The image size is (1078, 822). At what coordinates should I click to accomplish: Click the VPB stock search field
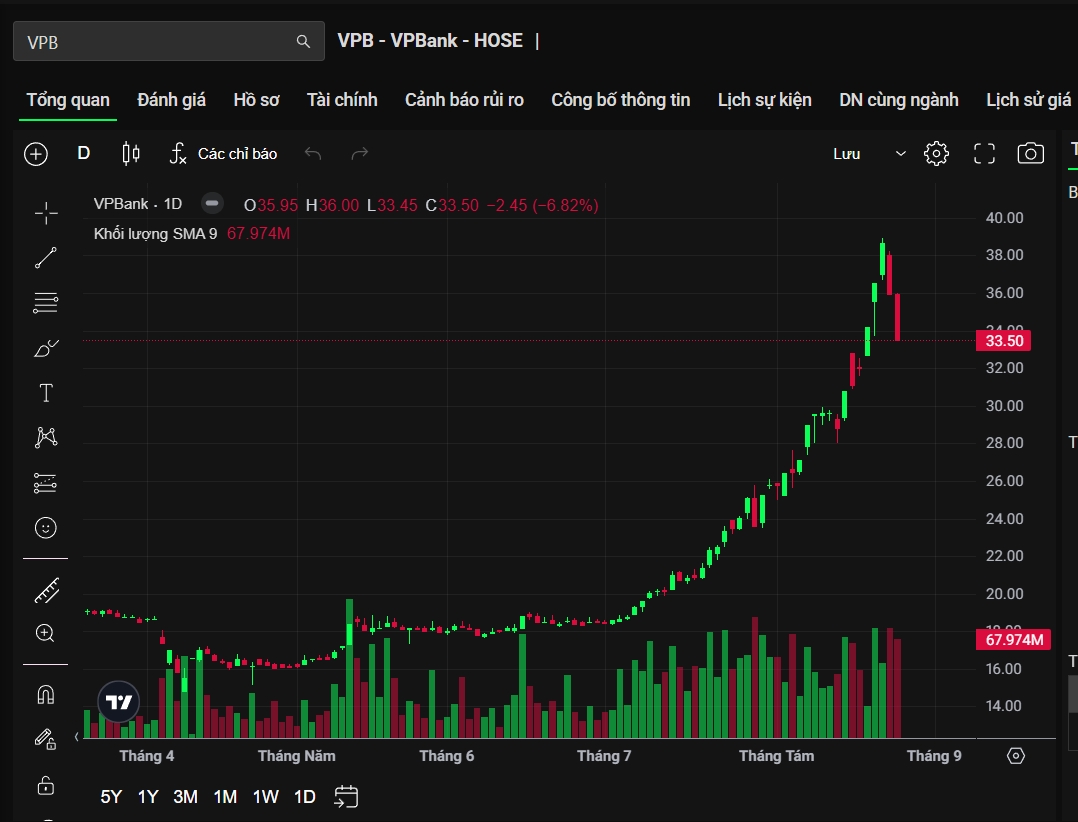168,41
